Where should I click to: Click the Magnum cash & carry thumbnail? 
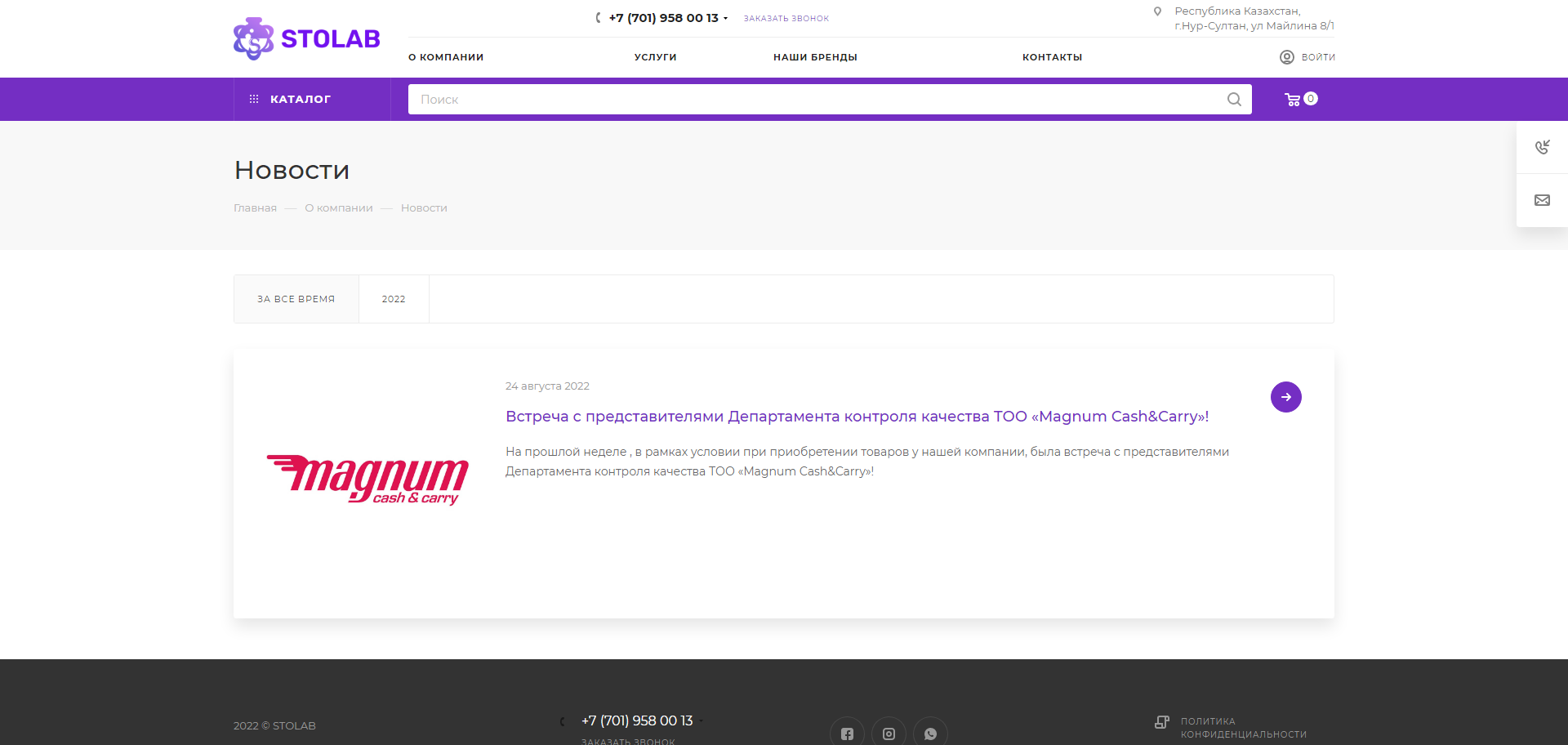367,480
